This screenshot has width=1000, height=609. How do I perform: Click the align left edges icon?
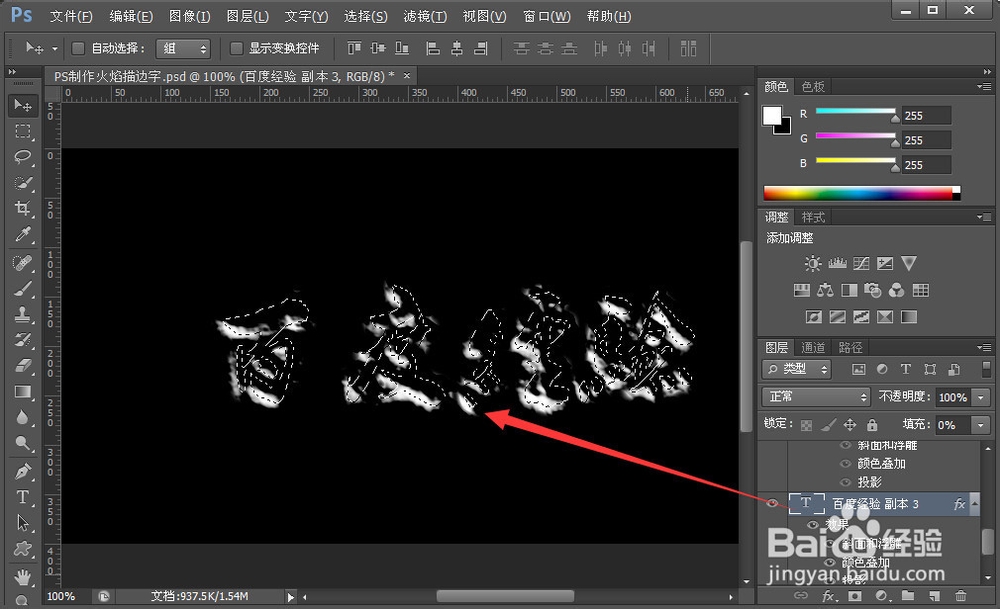click(x=433, y=48)
